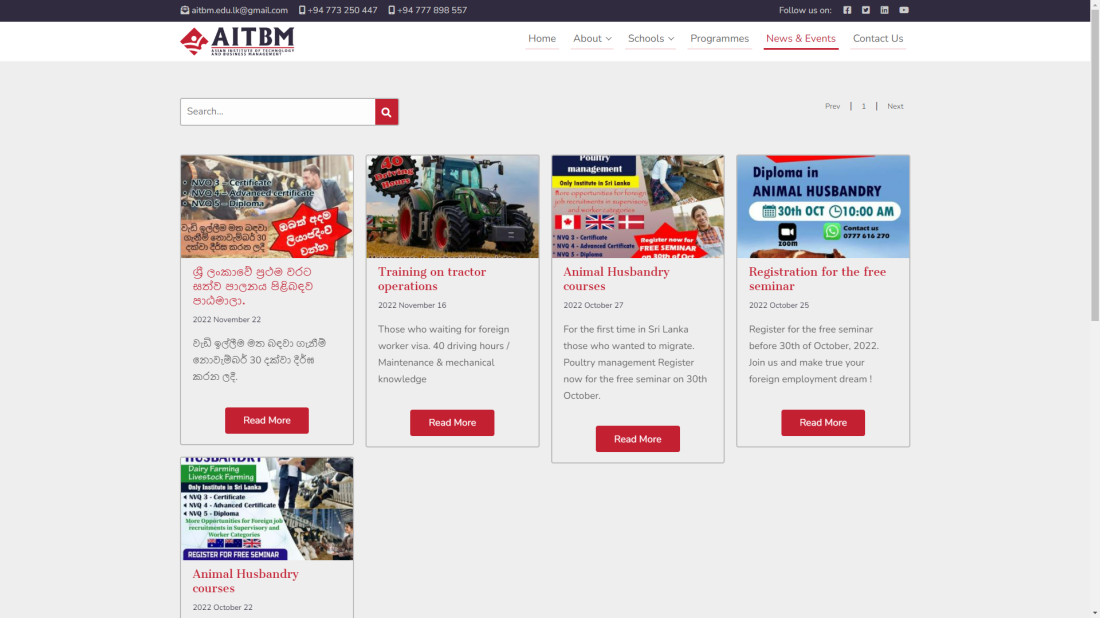Click the magnifier search button

click(387, 112)
